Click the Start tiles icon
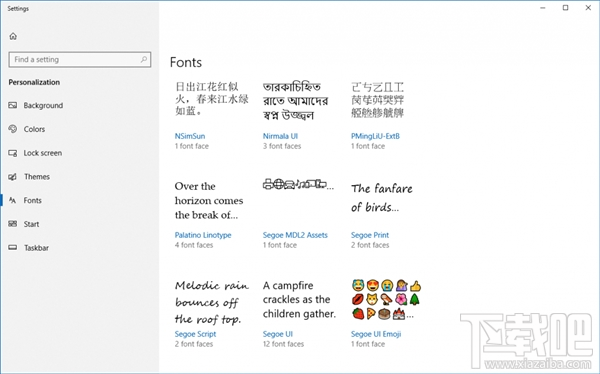 click(13, 224)
